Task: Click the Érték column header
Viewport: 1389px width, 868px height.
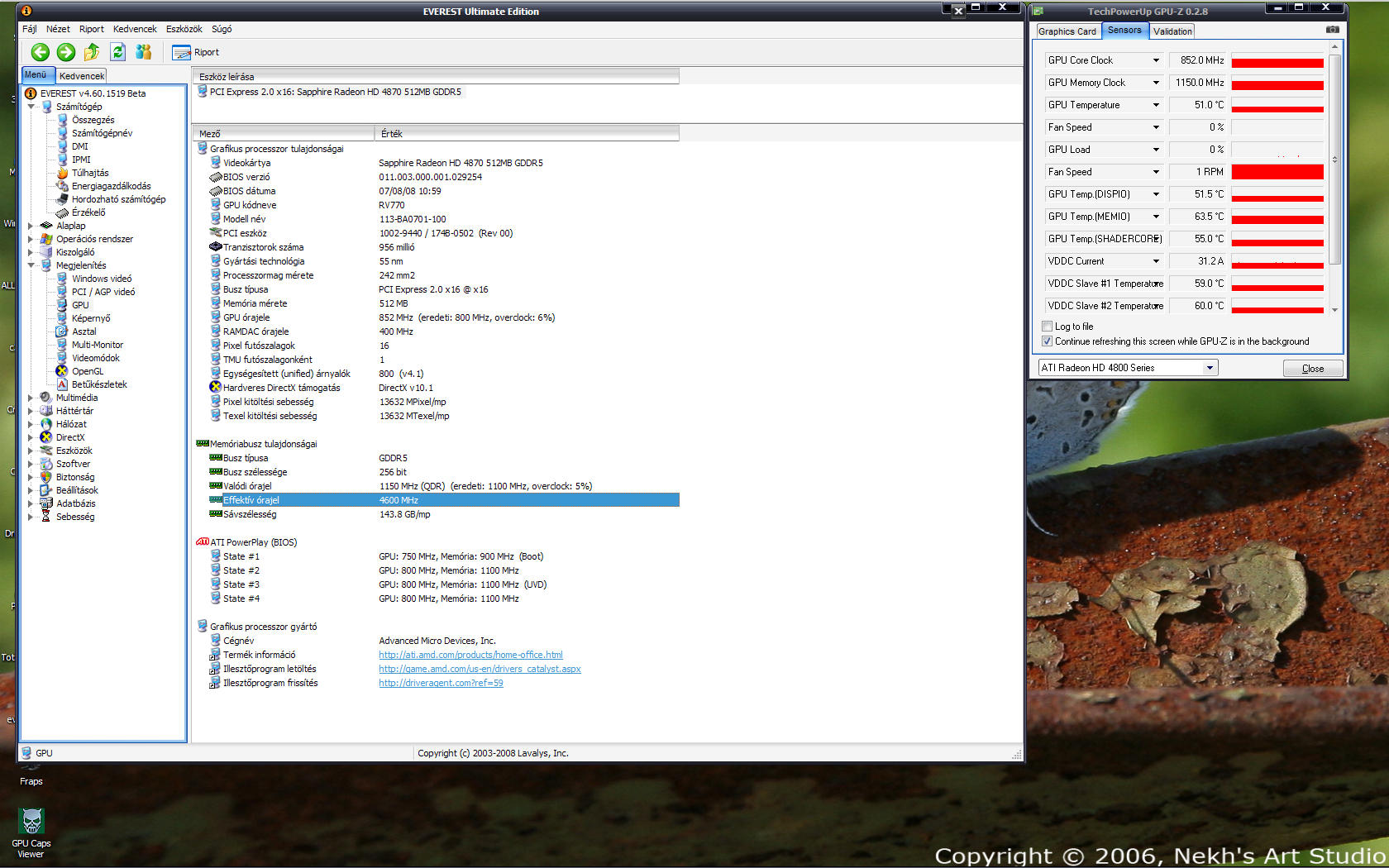Action: point(527,133)
